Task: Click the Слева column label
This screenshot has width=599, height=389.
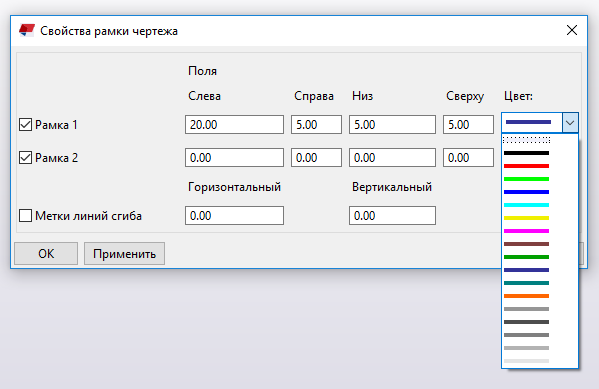Action: coord(204,96)
